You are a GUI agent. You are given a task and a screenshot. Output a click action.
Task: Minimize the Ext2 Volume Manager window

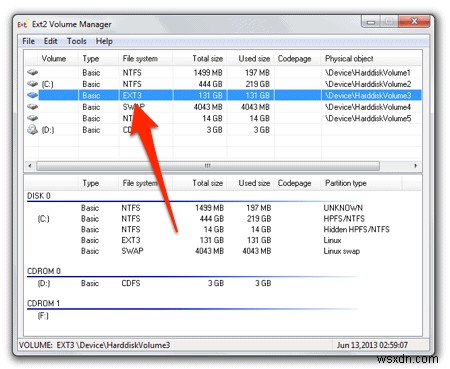(371, 22)
